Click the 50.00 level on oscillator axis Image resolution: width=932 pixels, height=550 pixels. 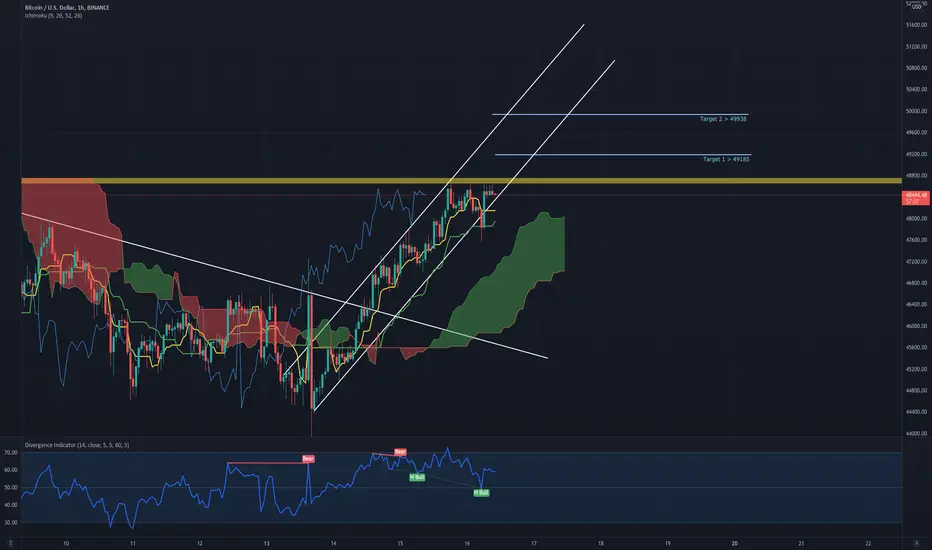point(11,488)
